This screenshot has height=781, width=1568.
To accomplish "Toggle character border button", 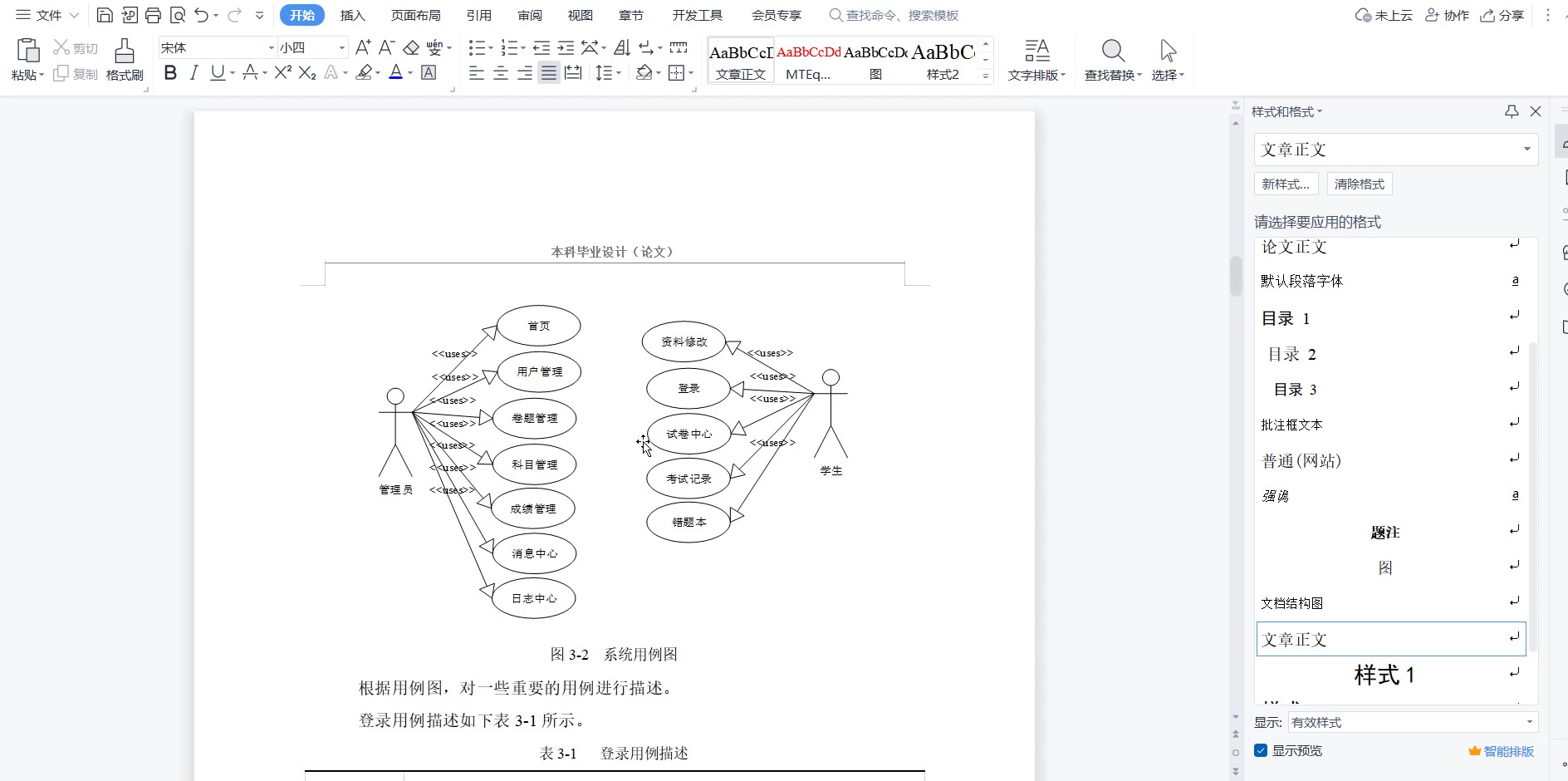I will [429, 73].
